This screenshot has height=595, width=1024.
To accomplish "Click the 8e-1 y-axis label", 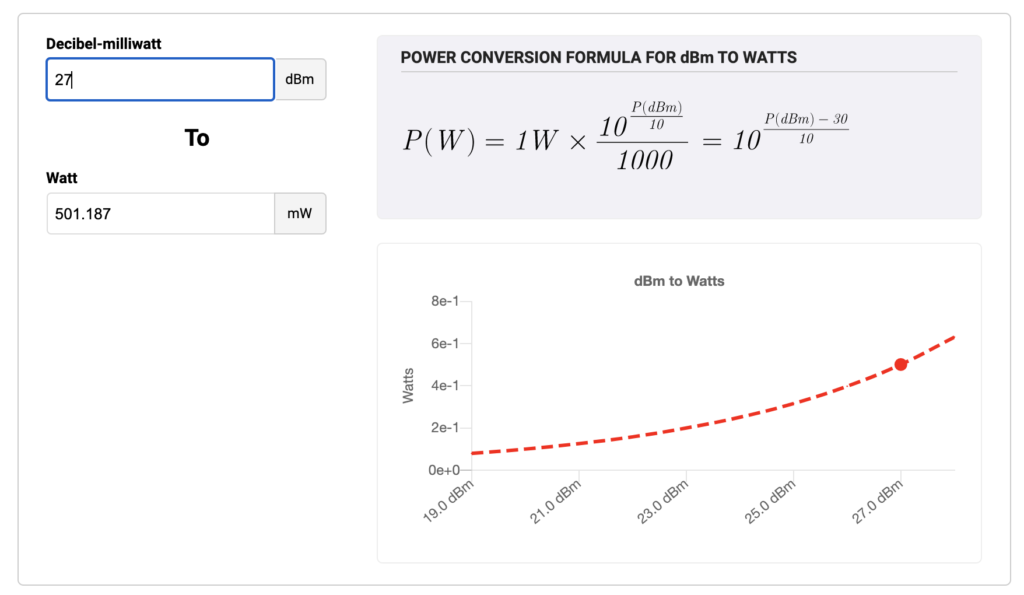I will click(x=445, y=301).
